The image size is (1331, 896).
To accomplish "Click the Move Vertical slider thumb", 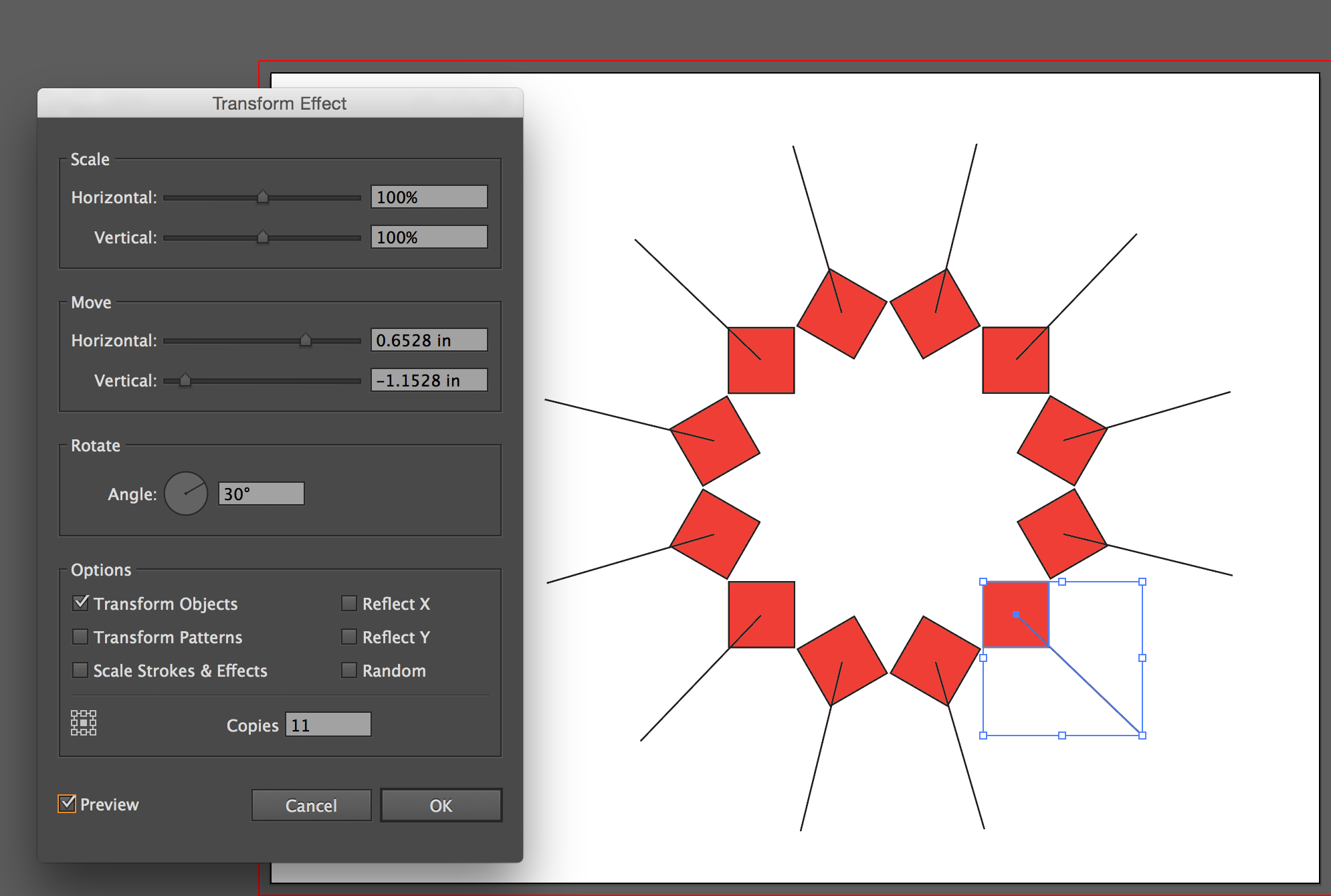I will (x=185, y=380).
